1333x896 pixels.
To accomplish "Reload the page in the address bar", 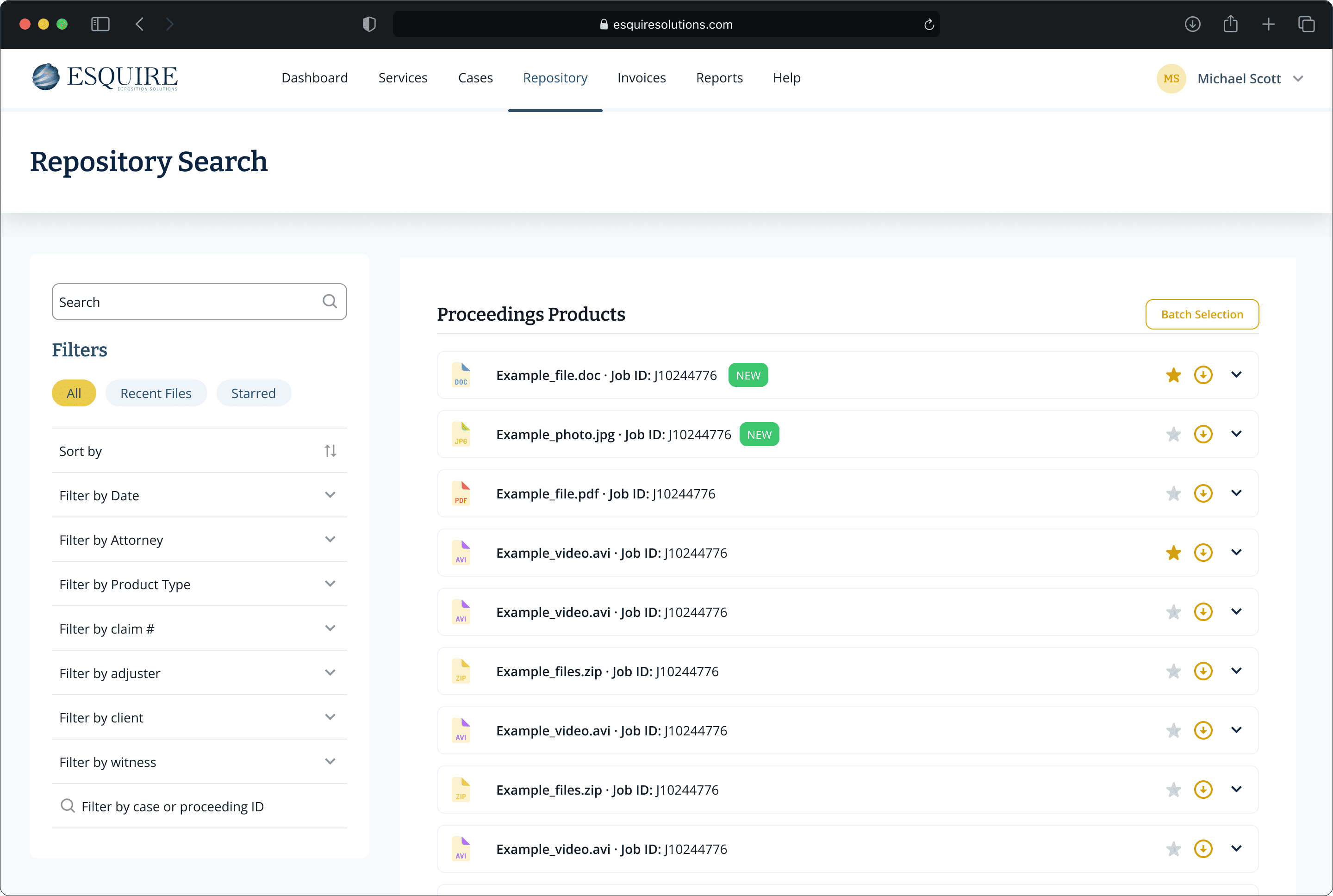I will coord(928,25).
